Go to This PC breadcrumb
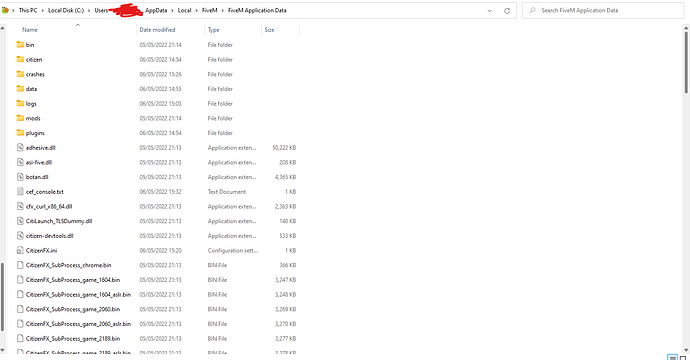The height and width of the screenshot is (360, 690). pos(28,11)
